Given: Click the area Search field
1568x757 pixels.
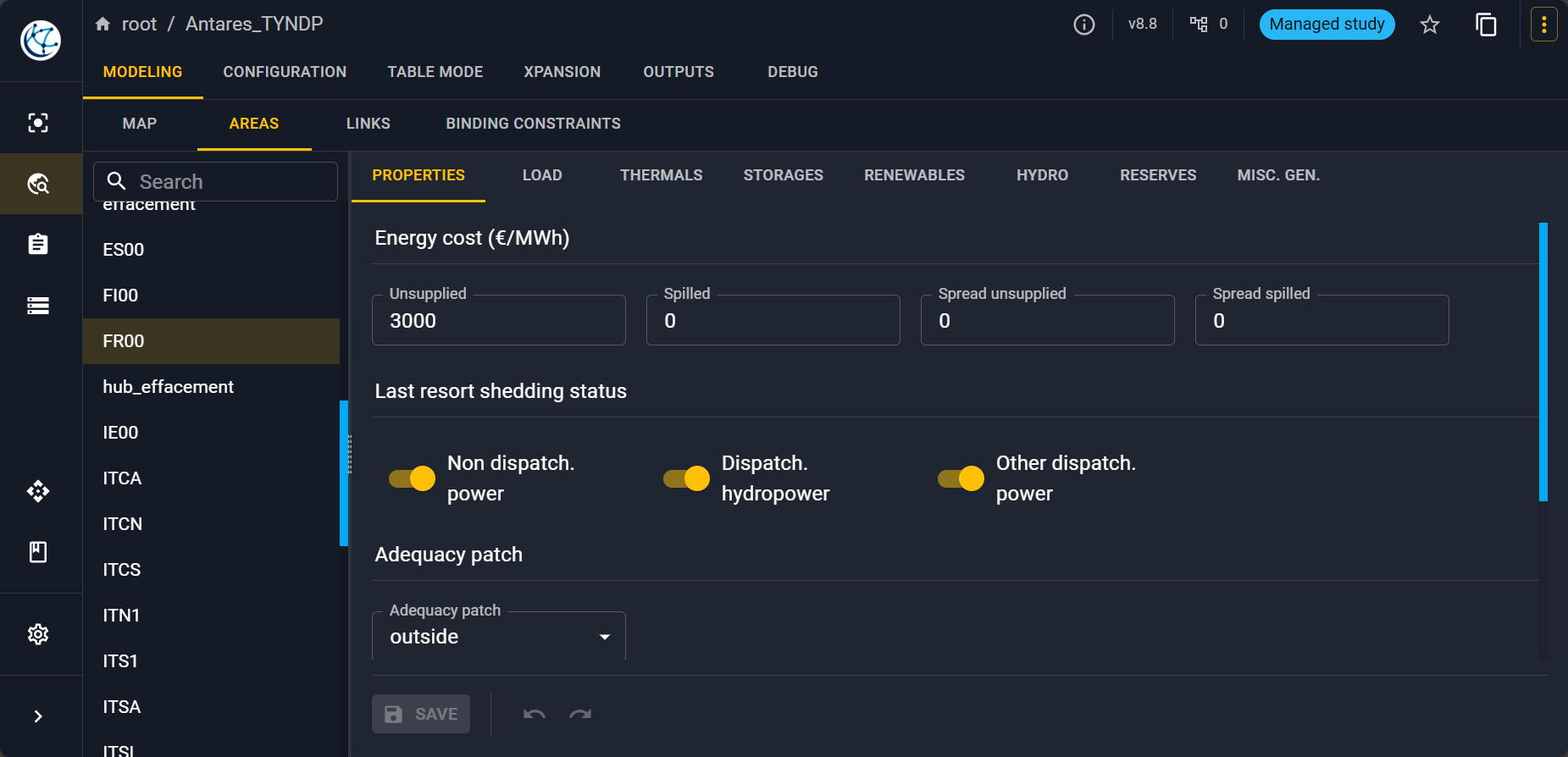Looking at the screenshot, I should [215, 181].
